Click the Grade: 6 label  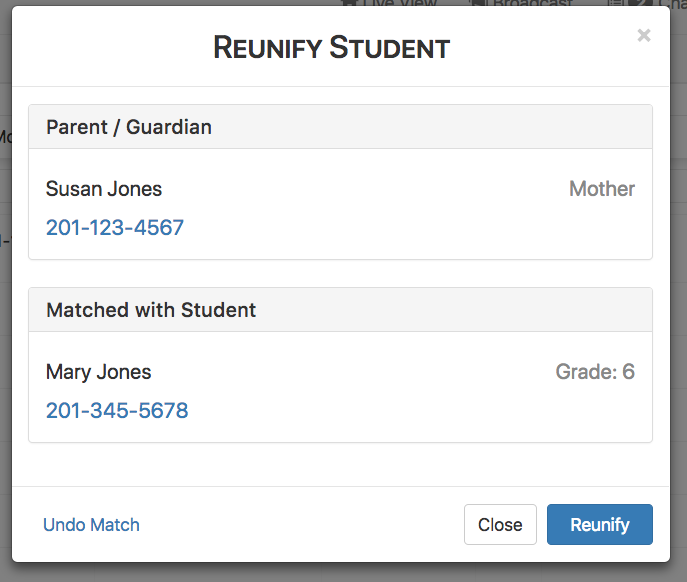pyautogui.click(x=595, y=372)
